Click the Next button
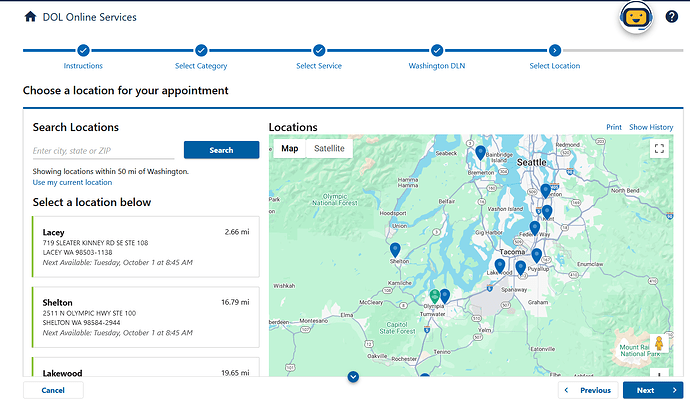 [x=653, y=390]
